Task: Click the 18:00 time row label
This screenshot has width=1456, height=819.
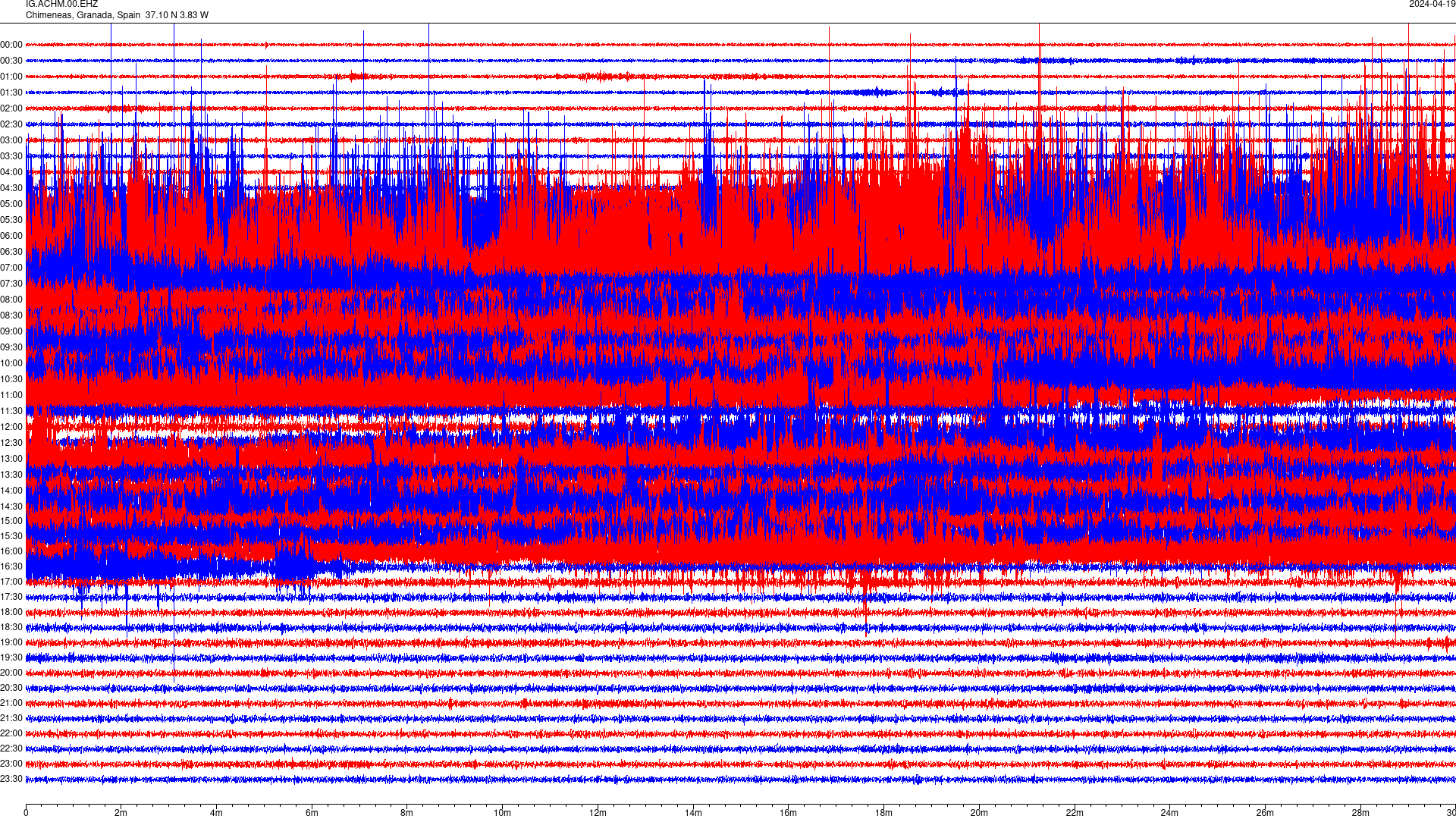Action: (11, 612)
